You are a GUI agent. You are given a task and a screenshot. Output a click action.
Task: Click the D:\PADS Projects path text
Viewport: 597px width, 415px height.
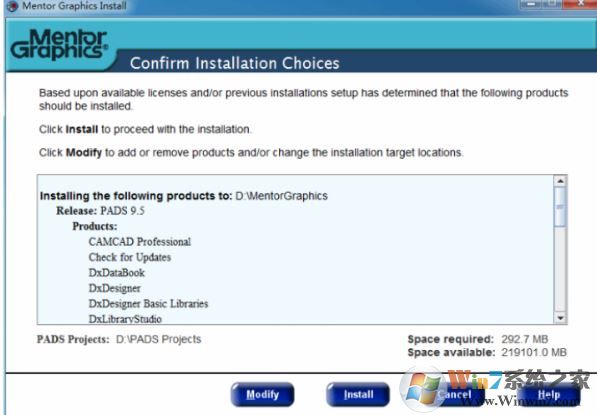(158, 339)
